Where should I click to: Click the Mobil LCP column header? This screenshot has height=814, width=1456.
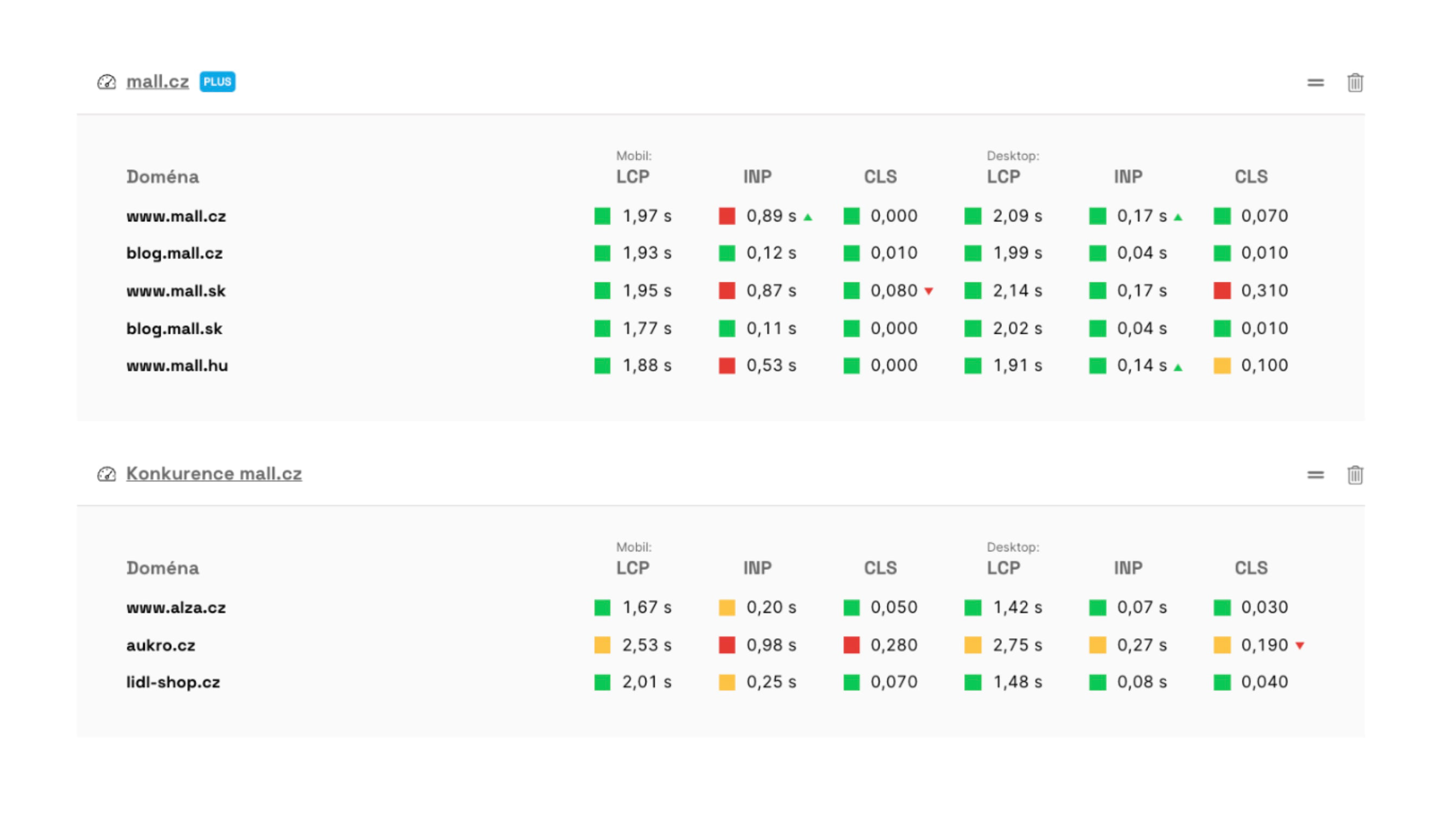[x=633, y=176]
